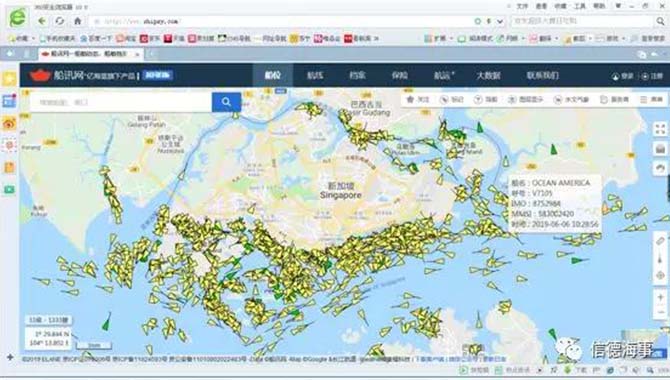Click the yellow star sidebar icon

pyautogui.click(x=9, y=79)
